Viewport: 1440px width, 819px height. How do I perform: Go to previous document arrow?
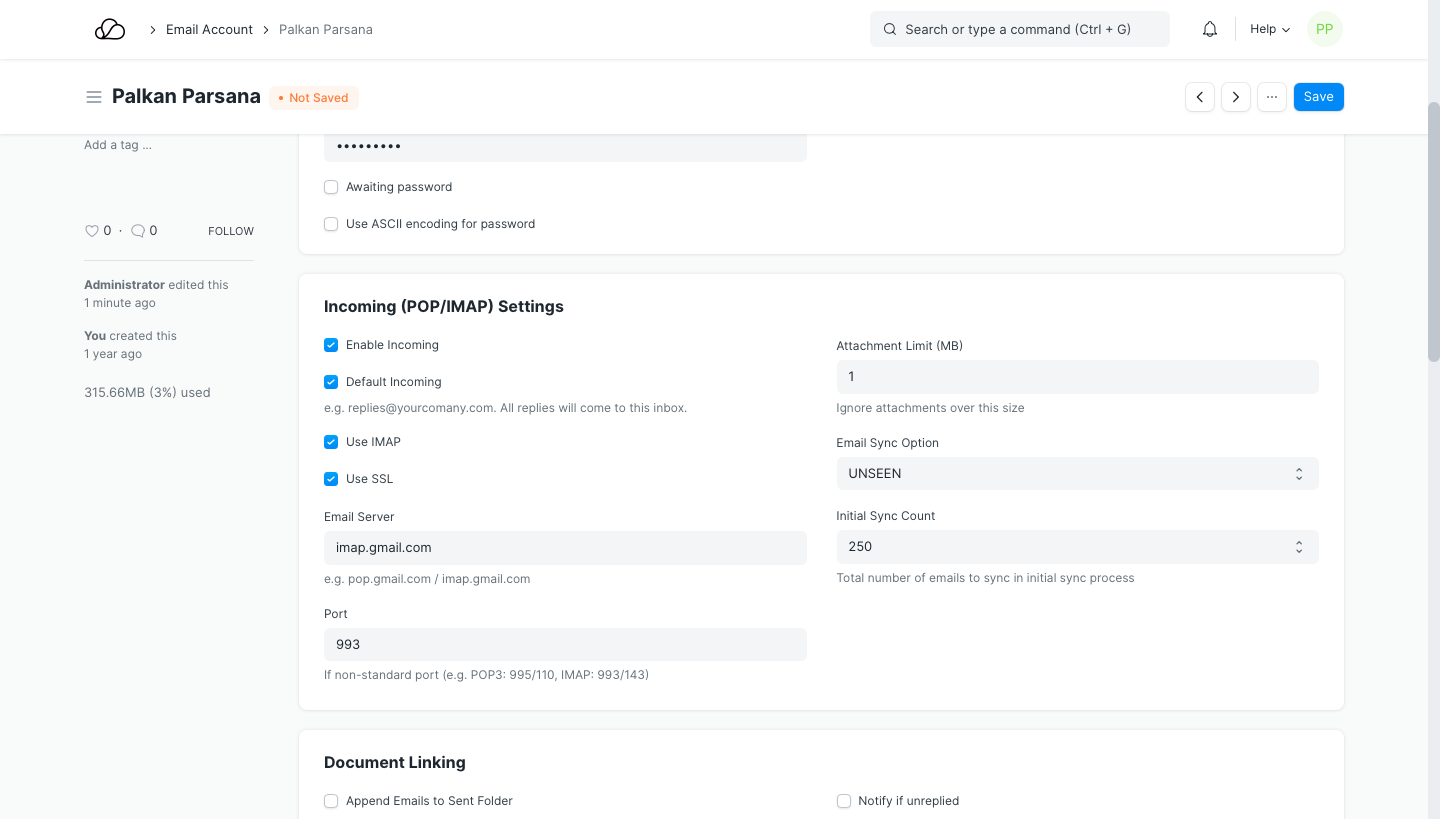(1200, 97)
